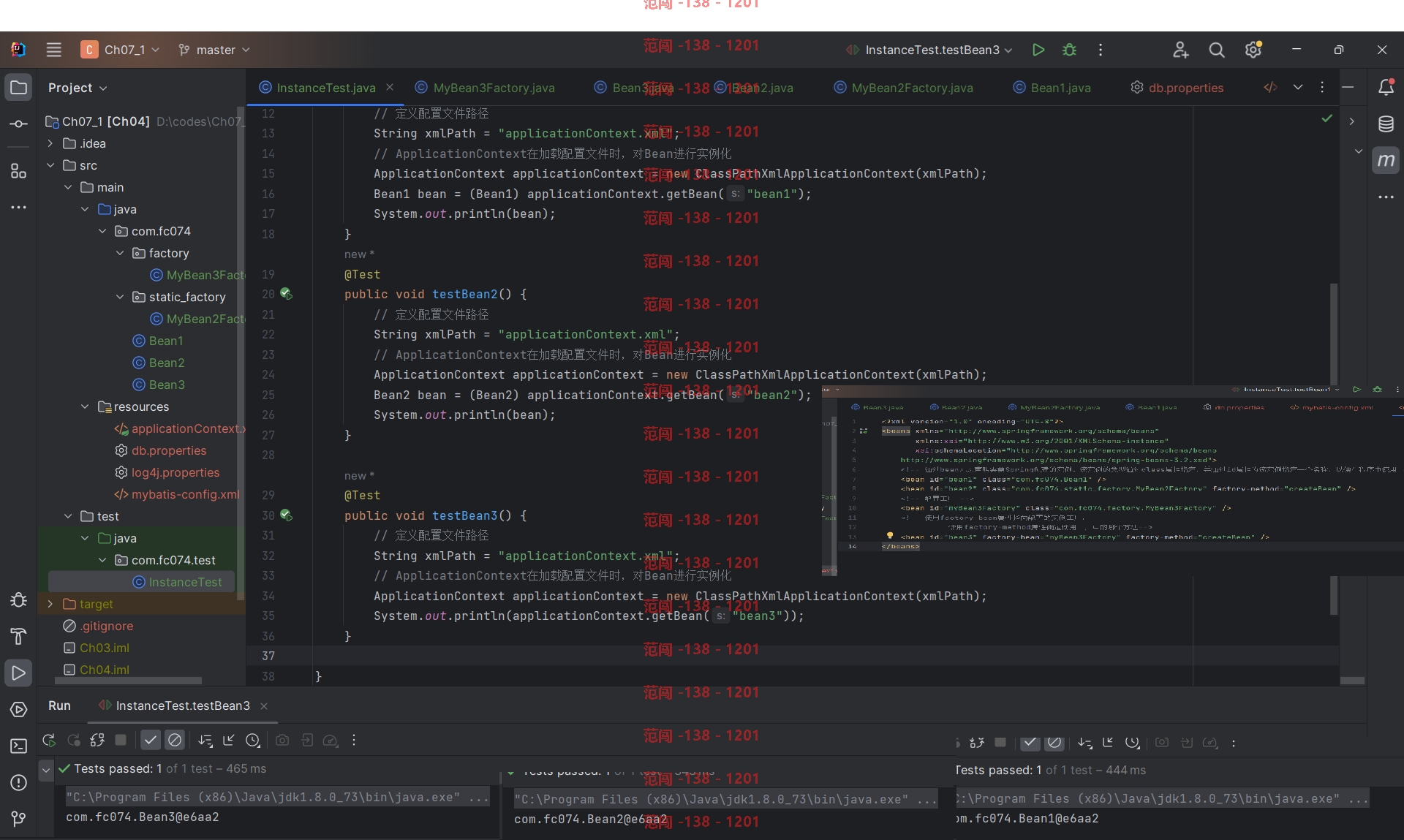Open Build hammer tool window
The image size is (1404, 840).
(18, 637)
